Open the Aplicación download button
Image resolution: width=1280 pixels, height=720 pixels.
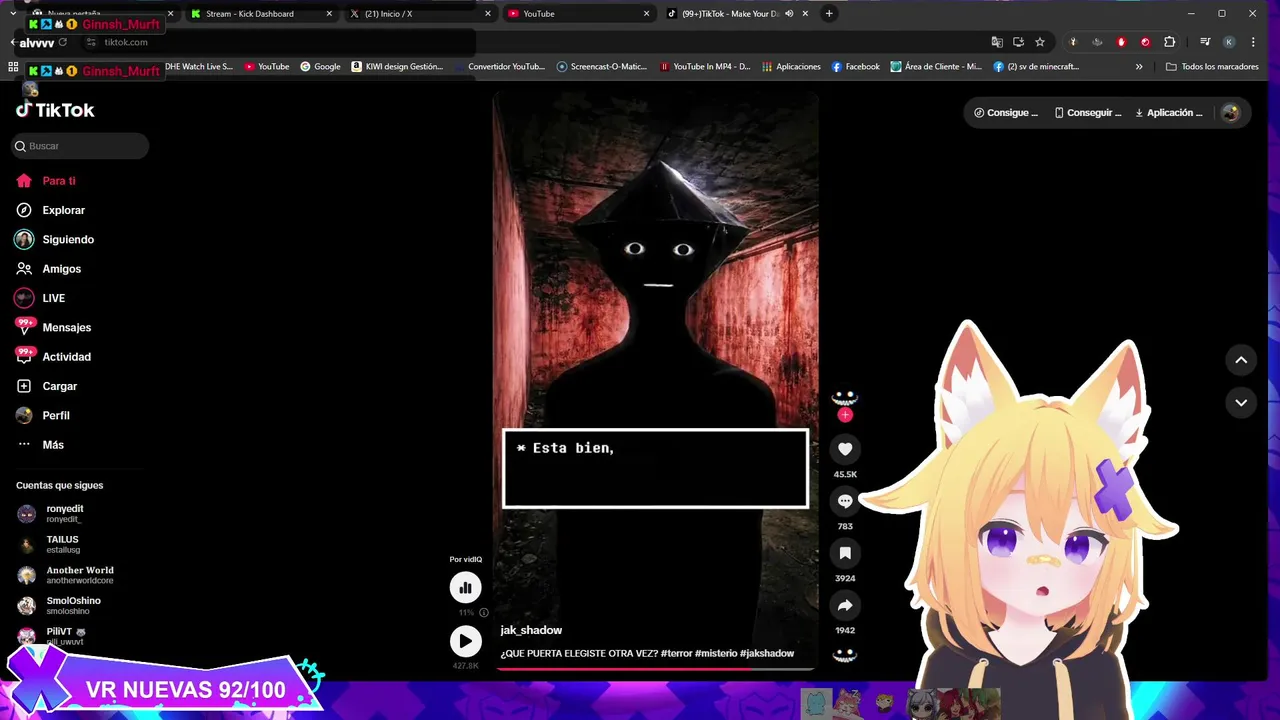[1169, 113]
